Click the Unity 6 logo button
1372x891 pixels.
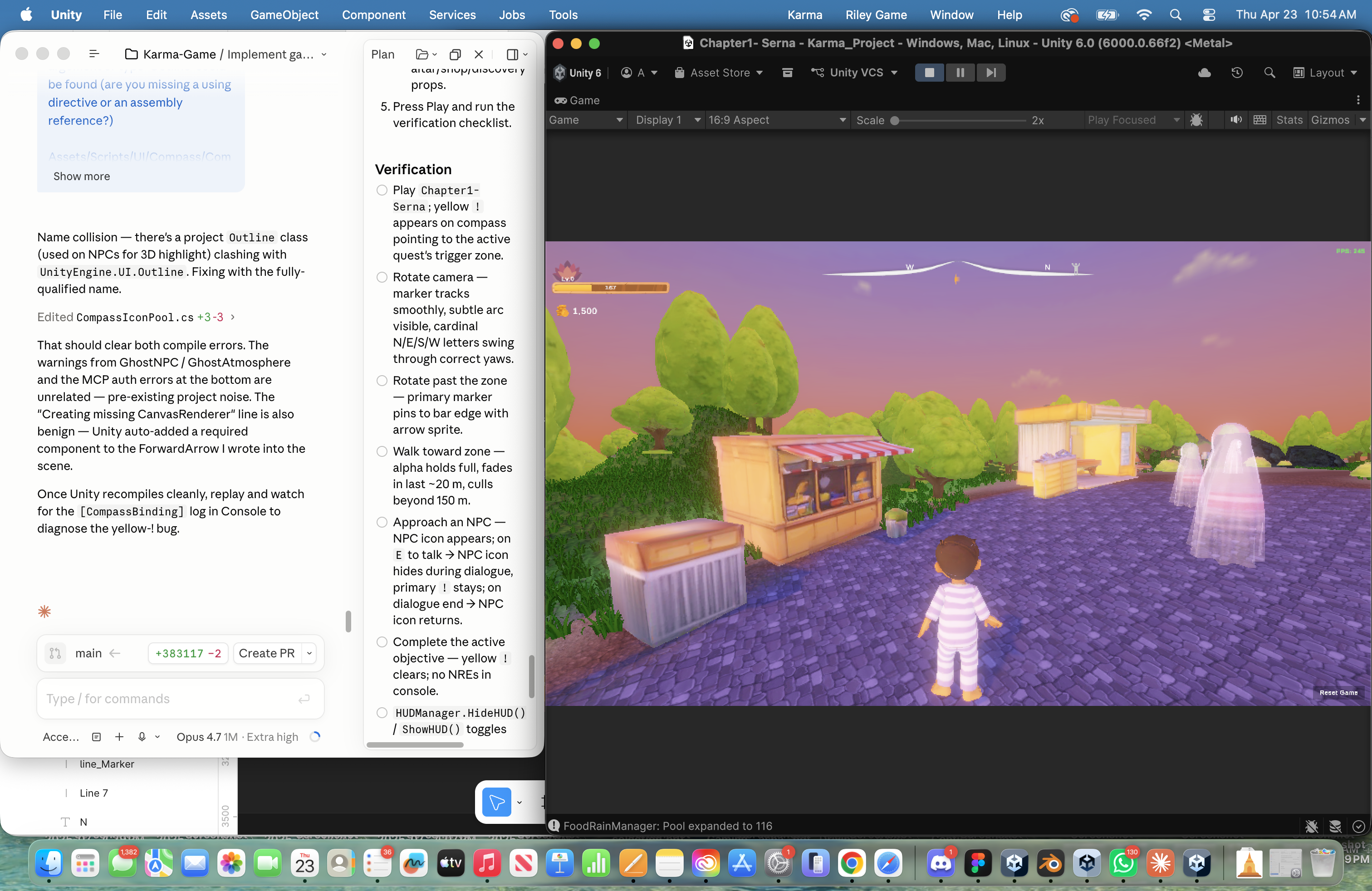pyautogui.click(x=578, y=73)
